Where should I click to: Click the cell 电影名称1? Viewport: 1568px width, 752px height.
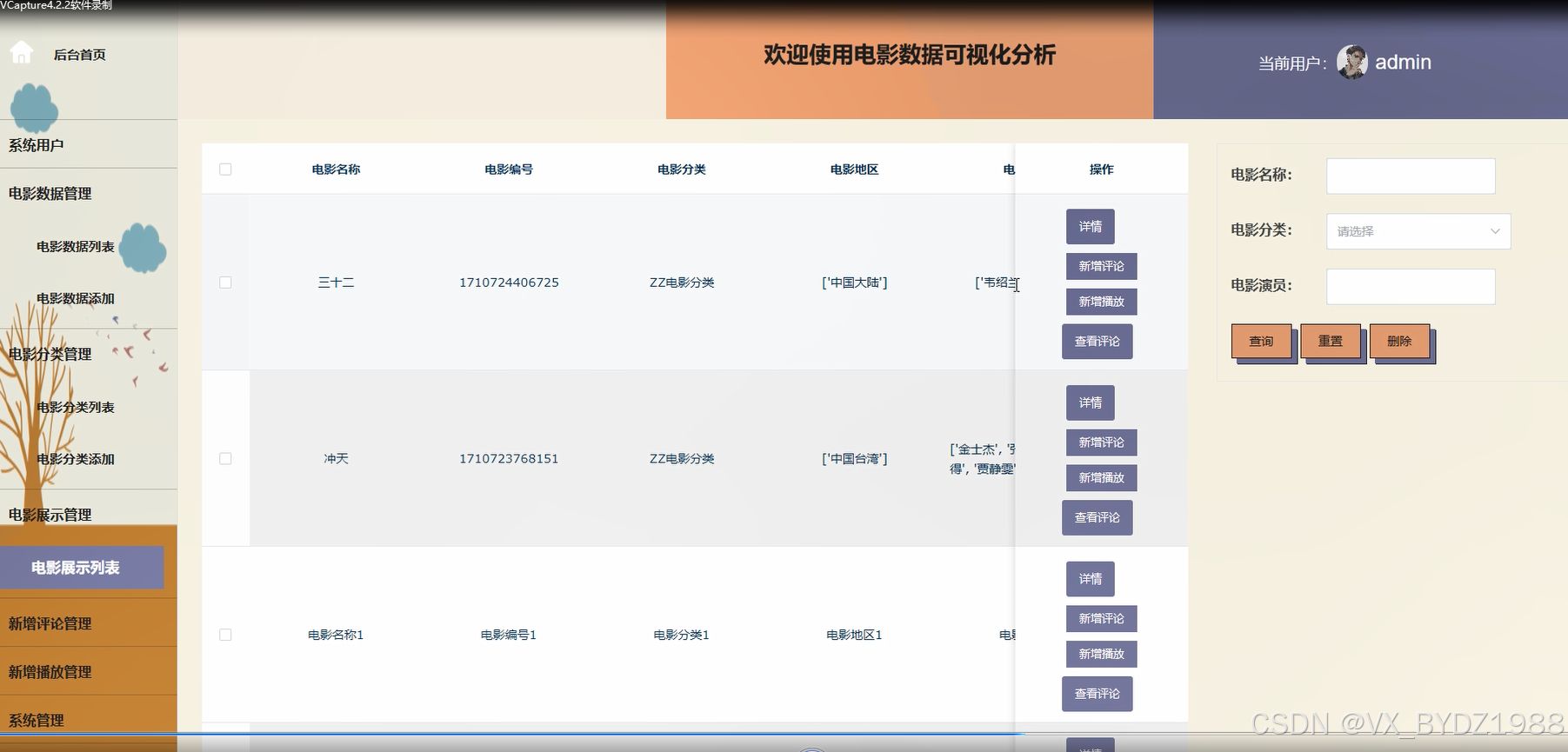tap(336, 635)
